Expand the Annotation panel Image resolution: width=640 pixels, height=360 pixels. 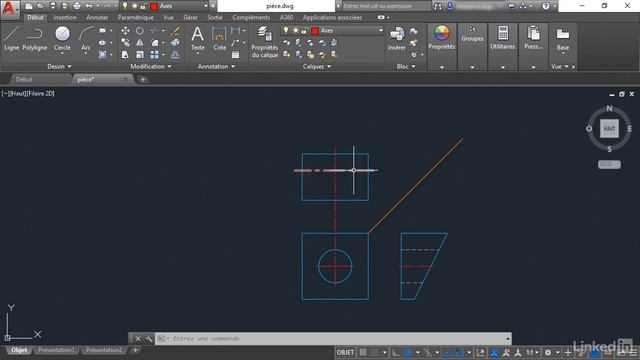pos(216,66)
